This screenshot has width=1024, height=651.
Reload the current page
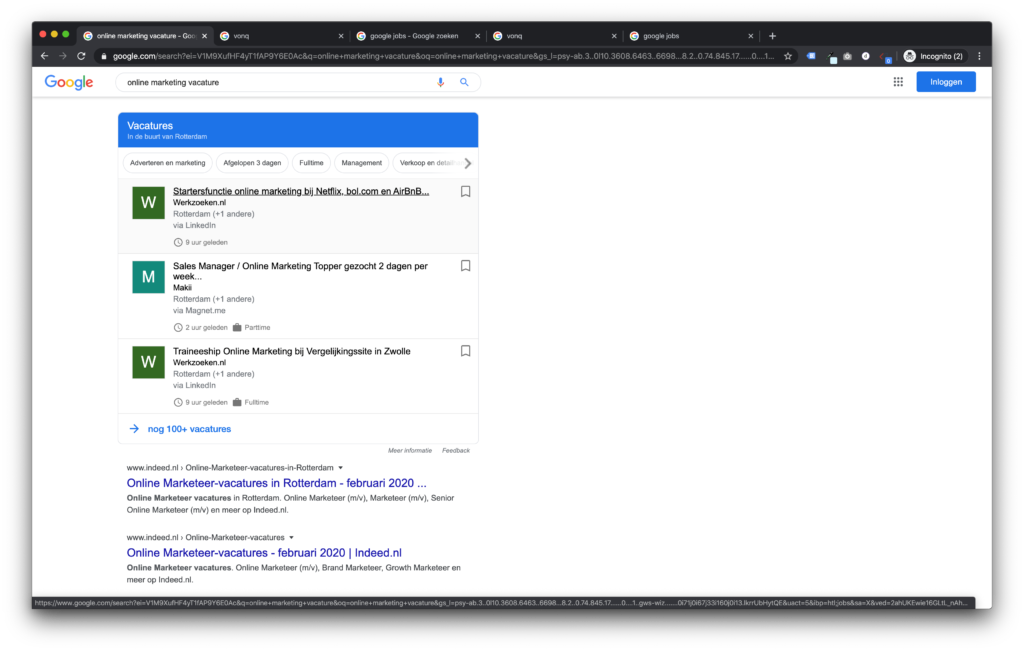(81, 56)
